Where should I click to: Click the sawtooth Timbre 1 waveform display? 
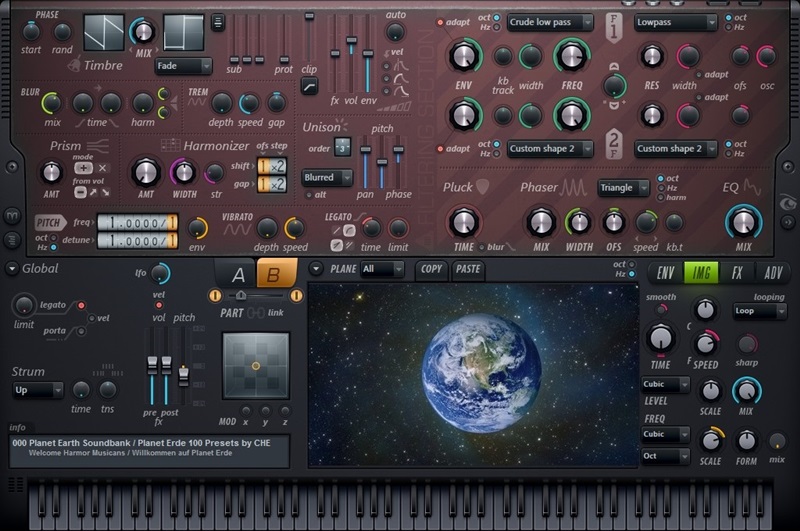[103, 32]
